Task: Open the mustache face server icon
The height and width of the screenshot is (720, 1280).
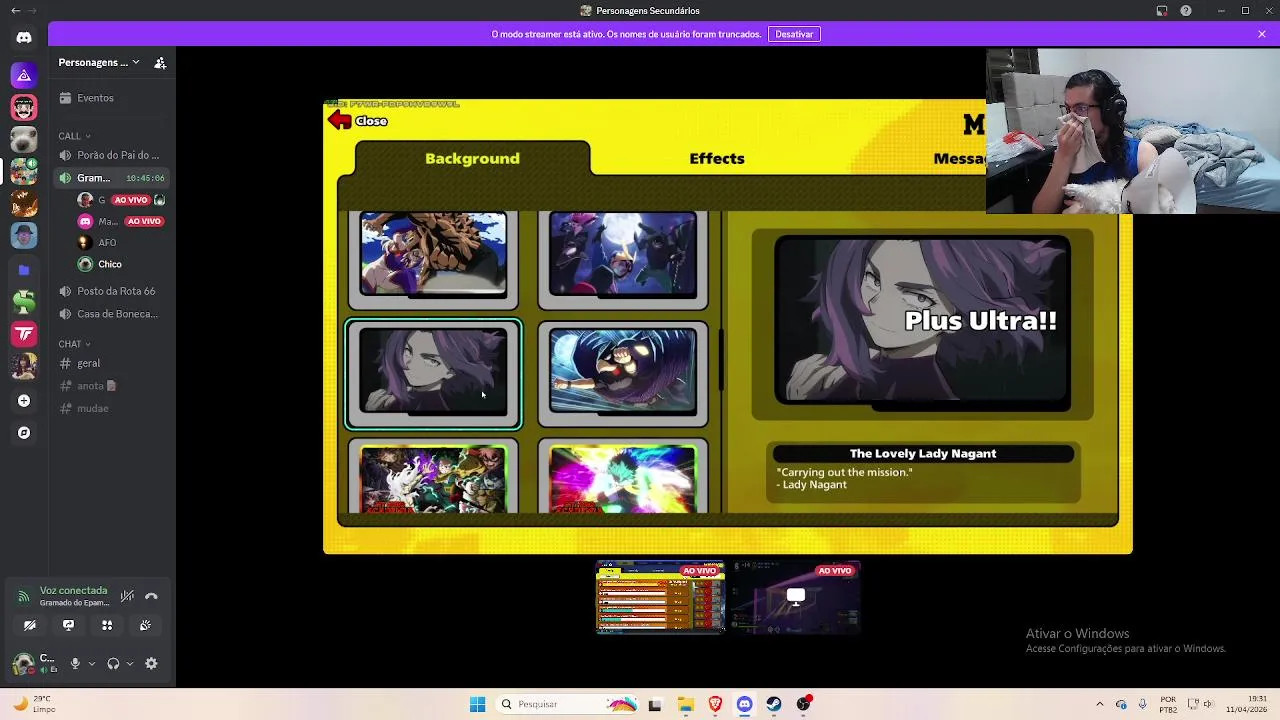Action: pyautogui.click(x=24, y=107)
